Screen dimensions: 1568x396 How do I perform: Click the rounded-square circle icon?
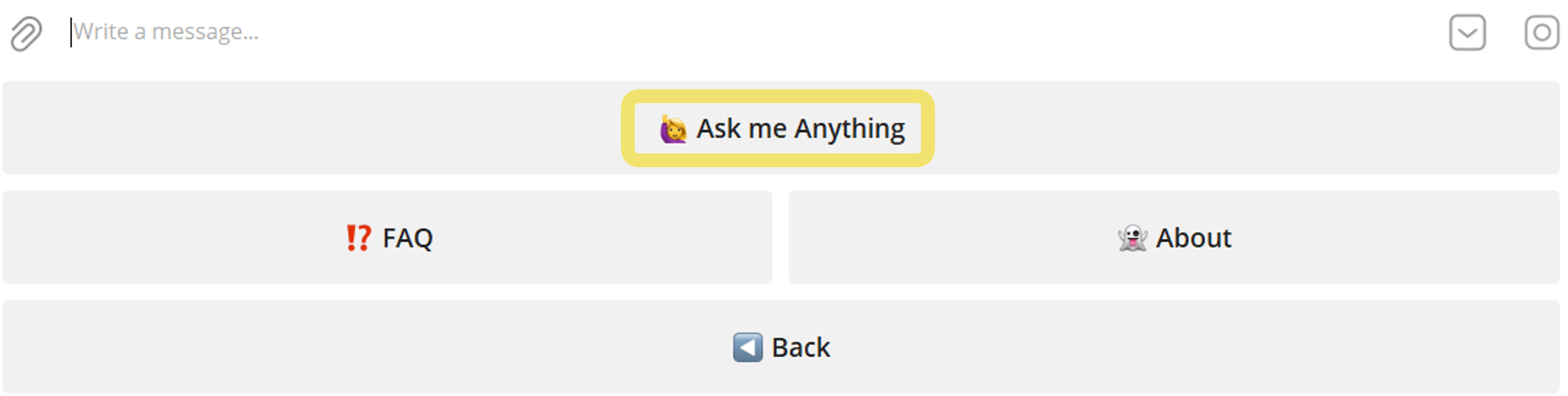click(x=1542, y=33)
